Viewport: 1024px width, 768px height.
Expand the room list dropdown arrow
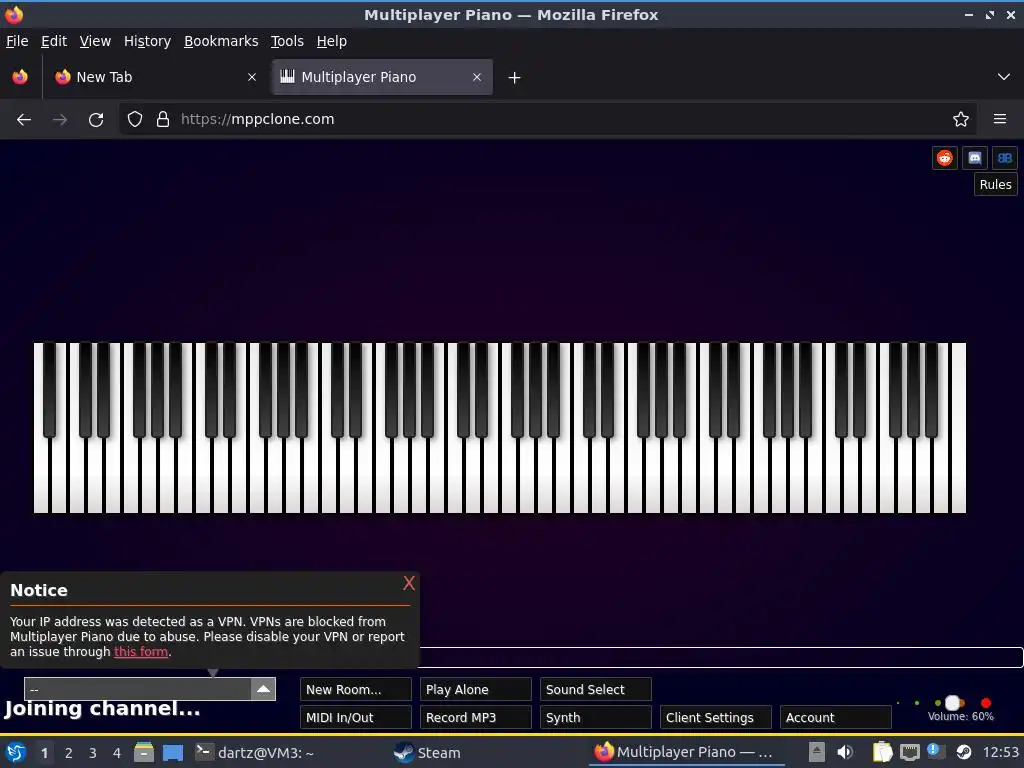coord(263,689)
